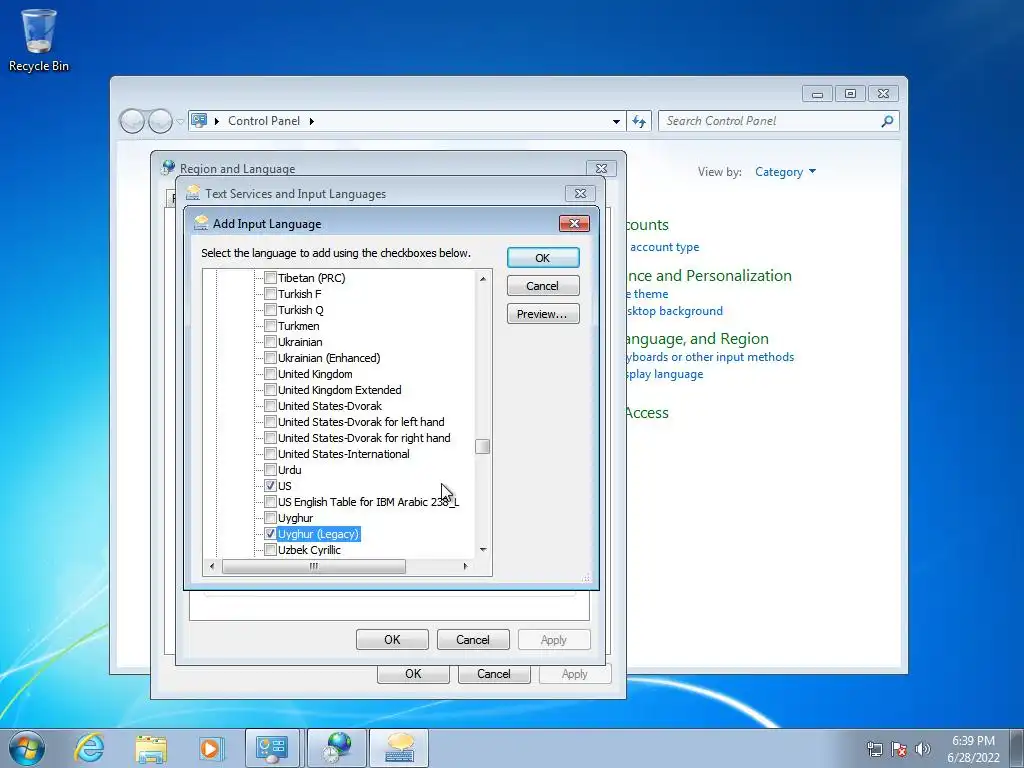This screenshot has width=1024, height=768.
Task: Uncheck the US keyboard checkbox
Action: (x=270, y=486)
